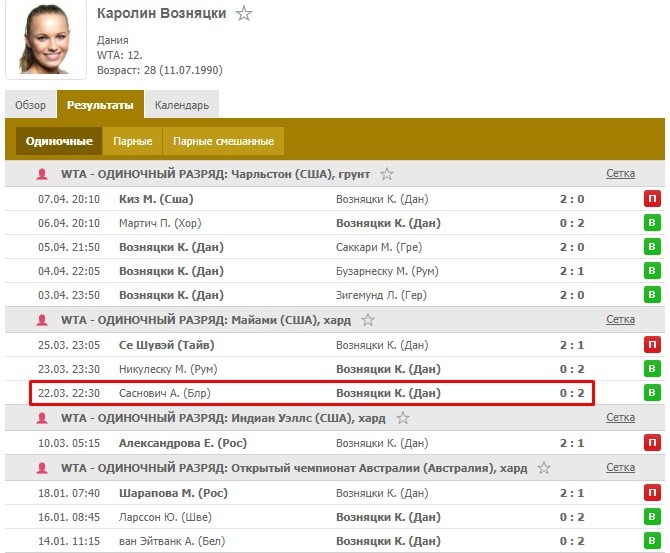The width and height of the screenshot is (670, 553).
Task: Favorite the Чарльстон tournament with its star
Action: coord(387,174)
